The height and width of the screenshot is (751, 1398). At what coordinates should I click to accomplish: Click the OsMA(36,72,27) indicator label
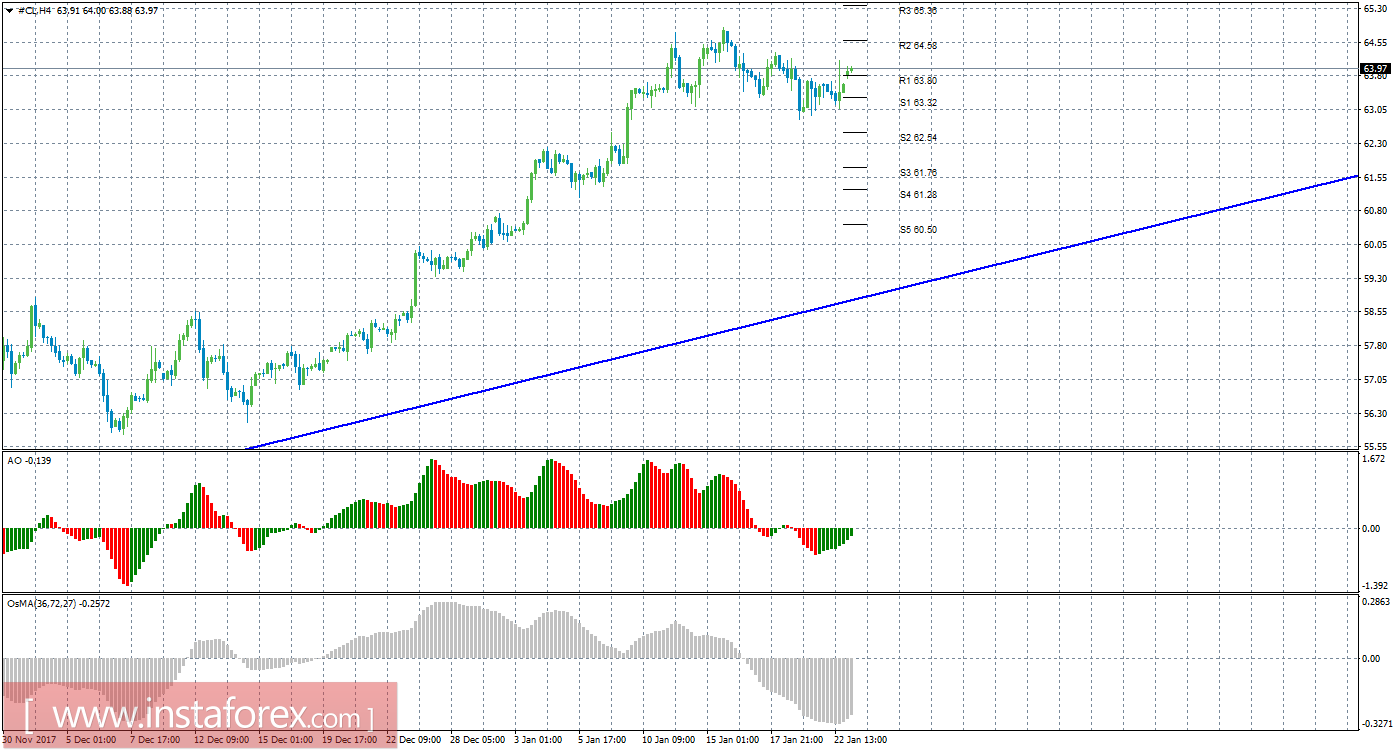tap(58, 604)
